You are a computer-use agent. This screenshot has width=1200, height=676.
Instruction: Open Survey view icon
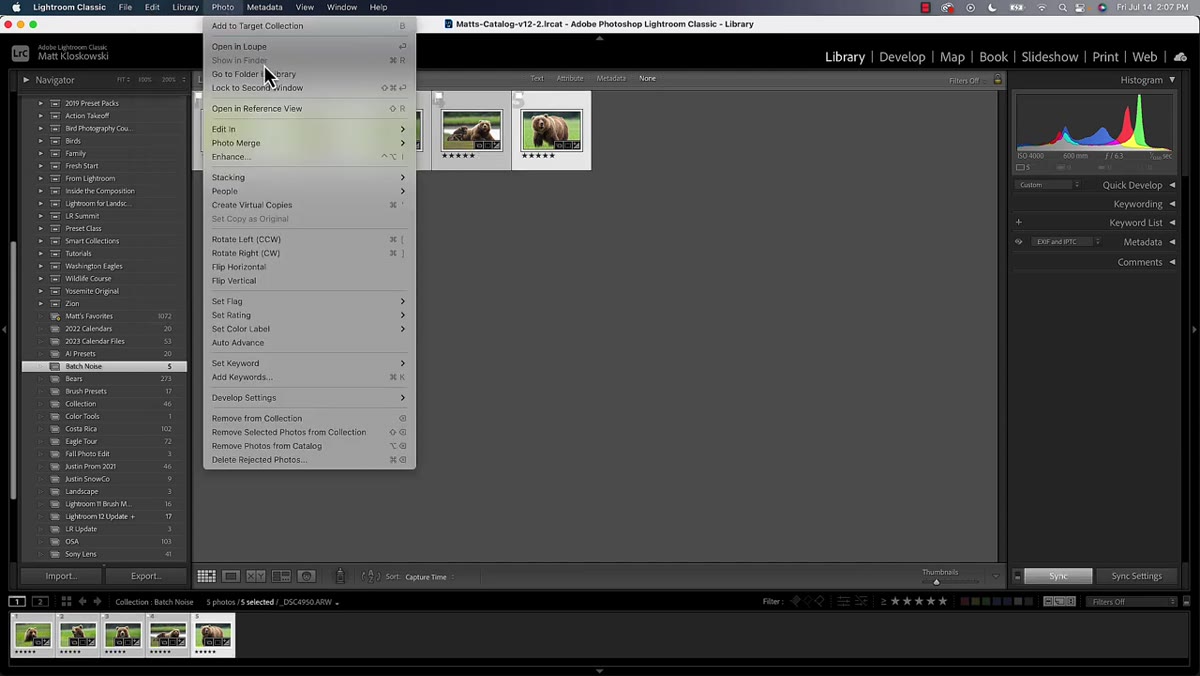click(281, 576)
